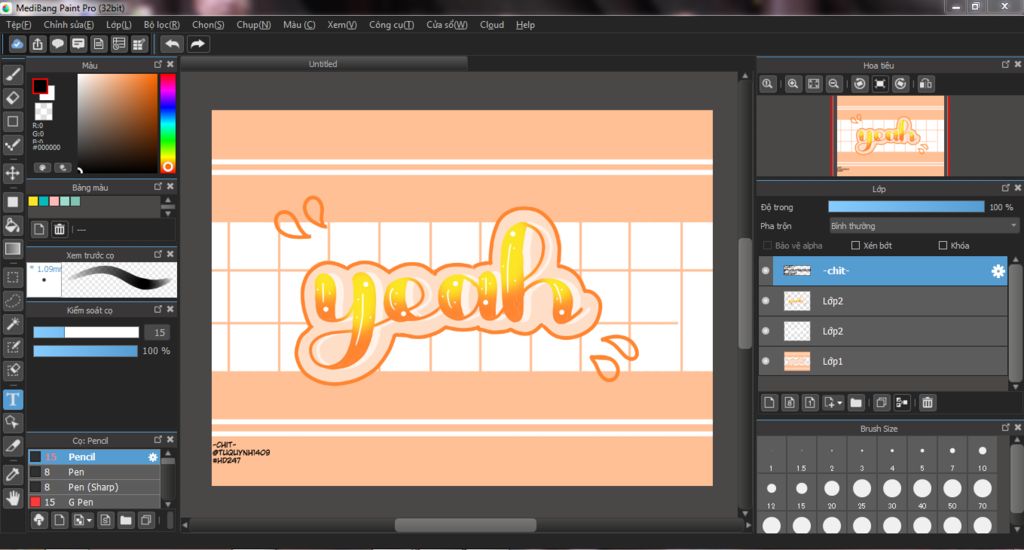Viewport: 1024px width, 550px height.
Task: Open the Cửa sổ menu
Action: (447, 25)
